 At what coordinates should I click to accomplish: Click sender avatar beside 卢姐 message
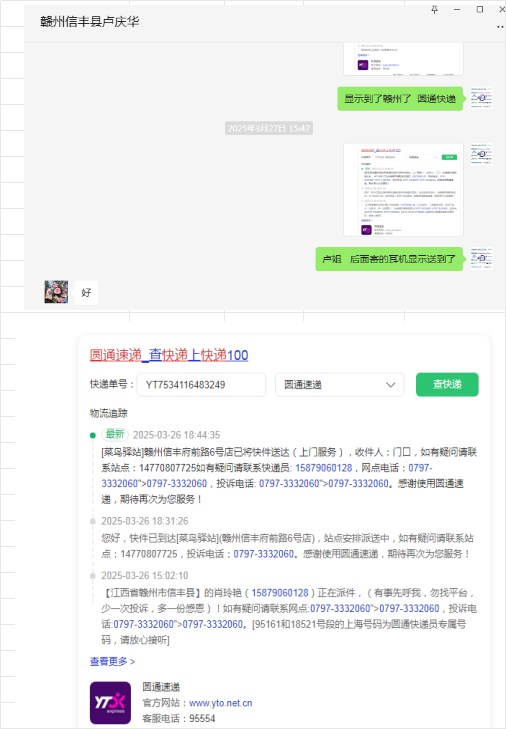point(481,258)
